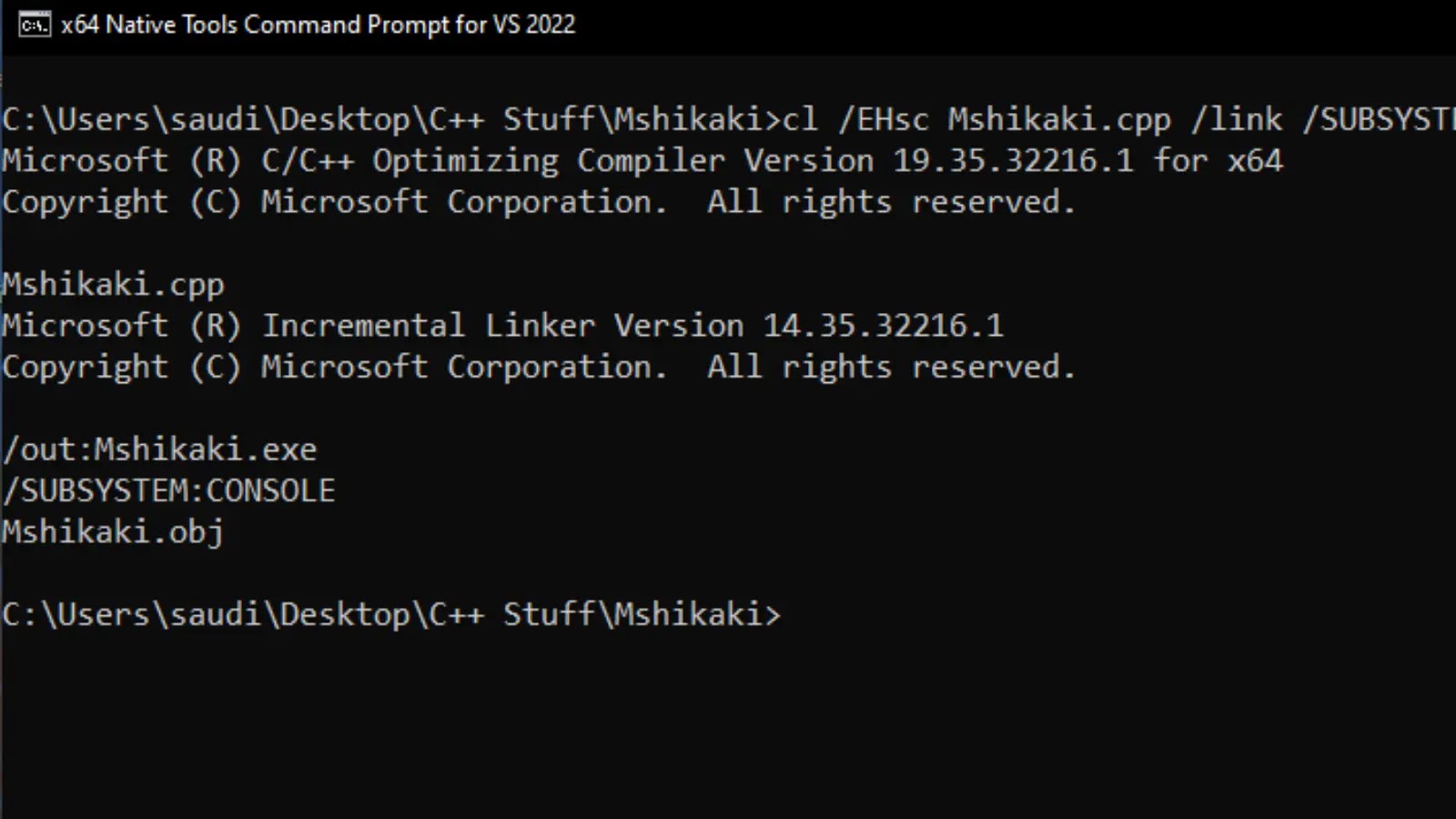The width and height of the screenshot is (1456, 819).
Task: Click the Command Prompt icon in title bar
Action: pos(34,25)
